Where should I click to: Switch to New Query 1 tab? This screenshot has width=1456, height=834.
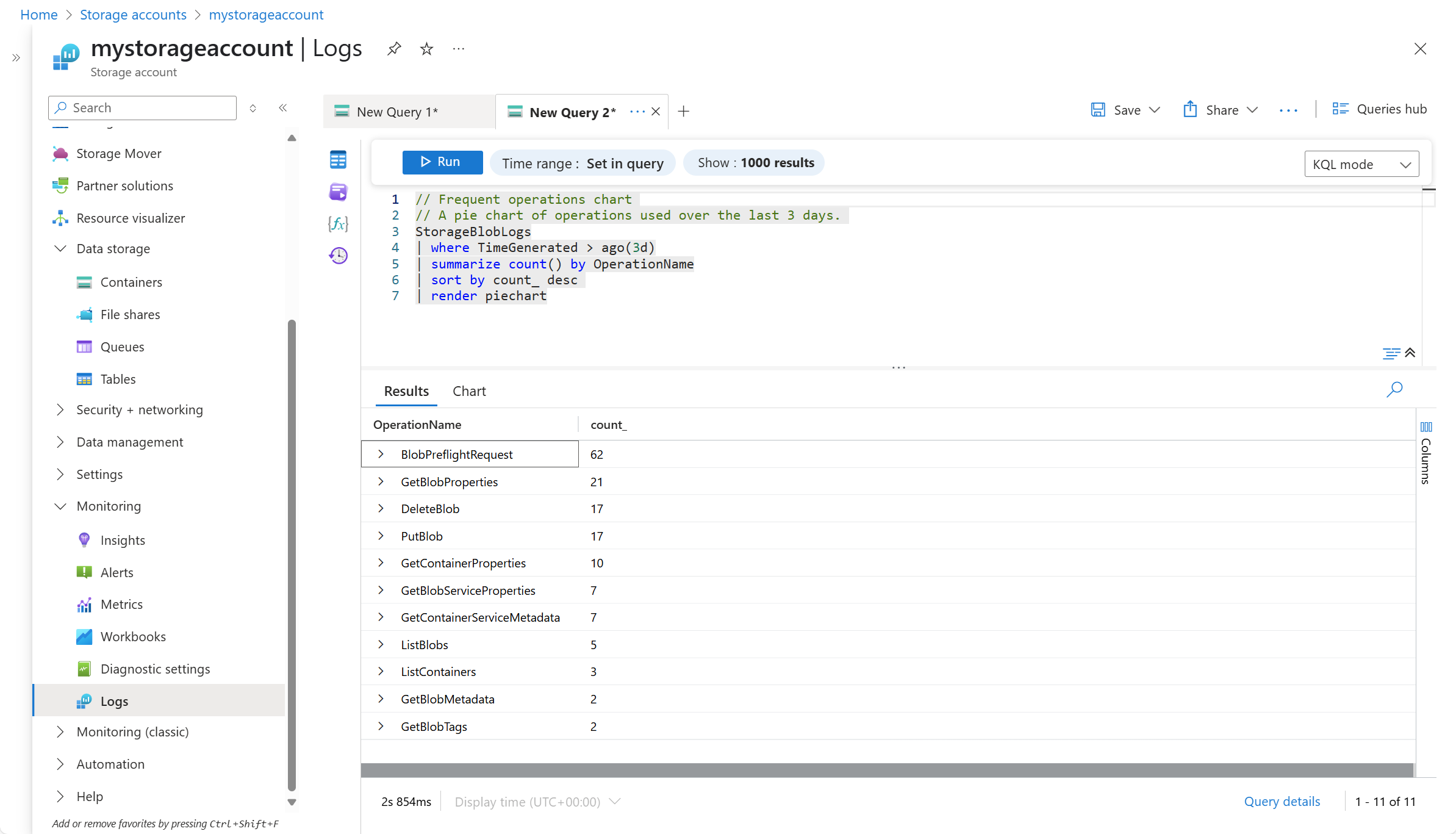coord(397,112)
